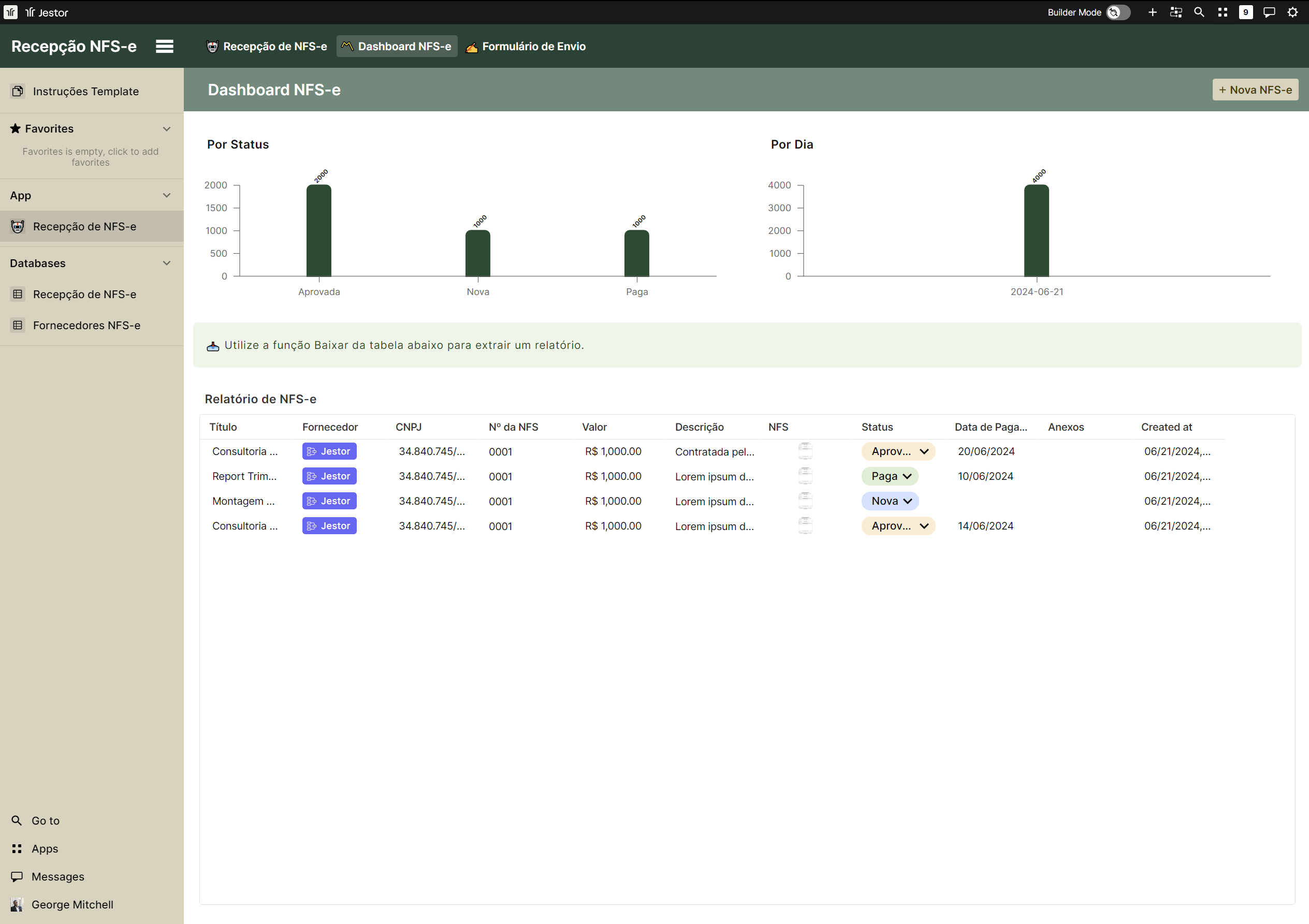Click the plus icon in top bar
1309x924 pixels.
(1152, 12)
